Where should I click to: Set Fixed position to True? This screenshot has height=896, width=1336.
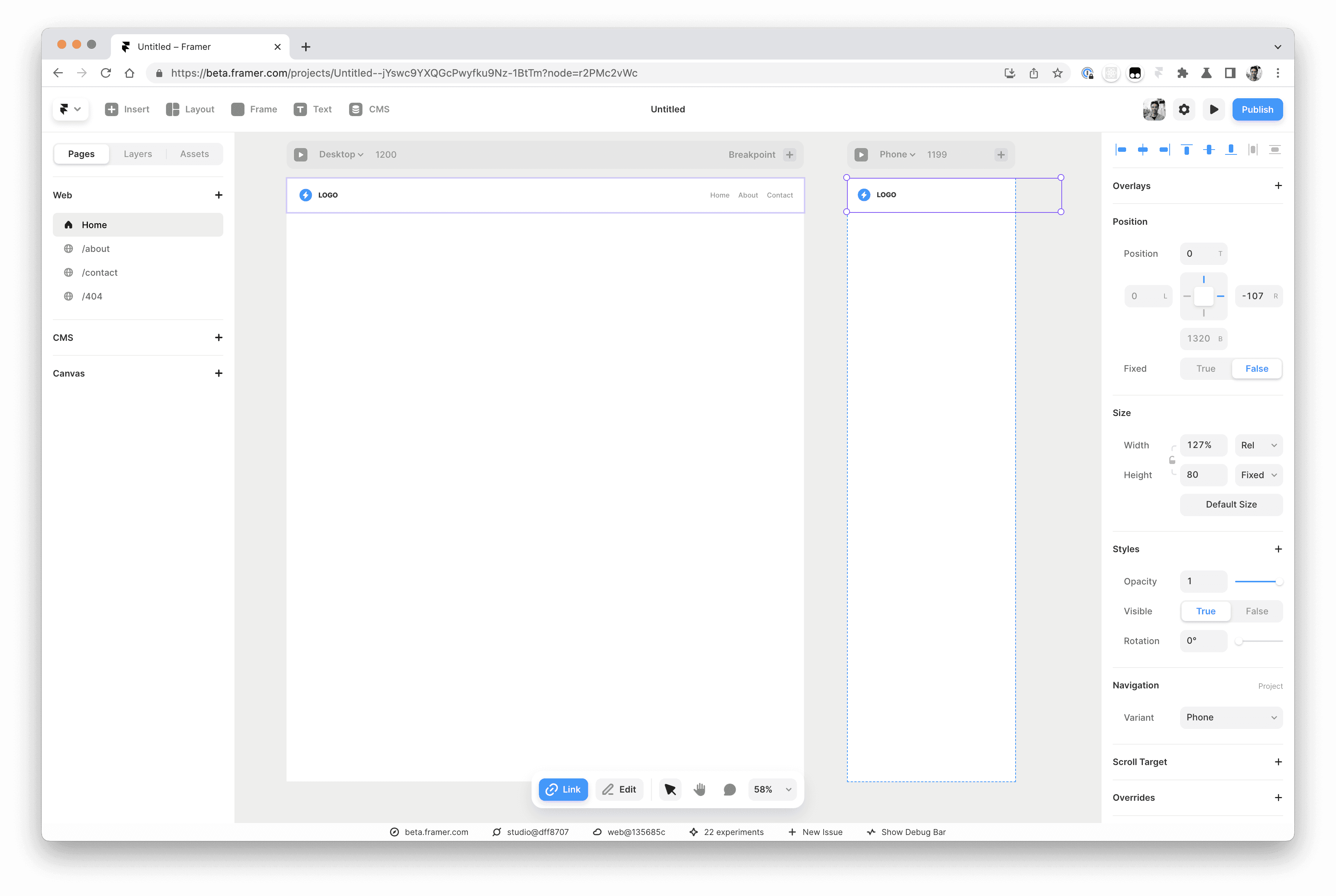tap(1206, 369)
